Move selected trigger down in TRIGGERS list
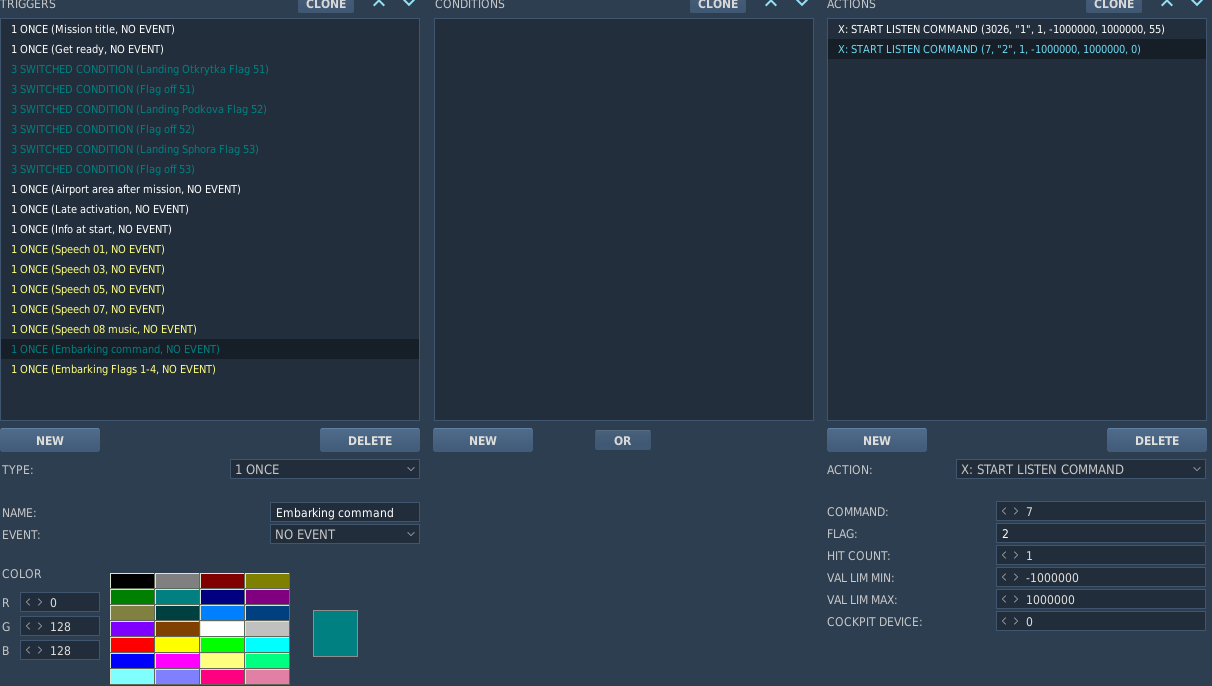The image size is (1212, 686). coord(409,4)
